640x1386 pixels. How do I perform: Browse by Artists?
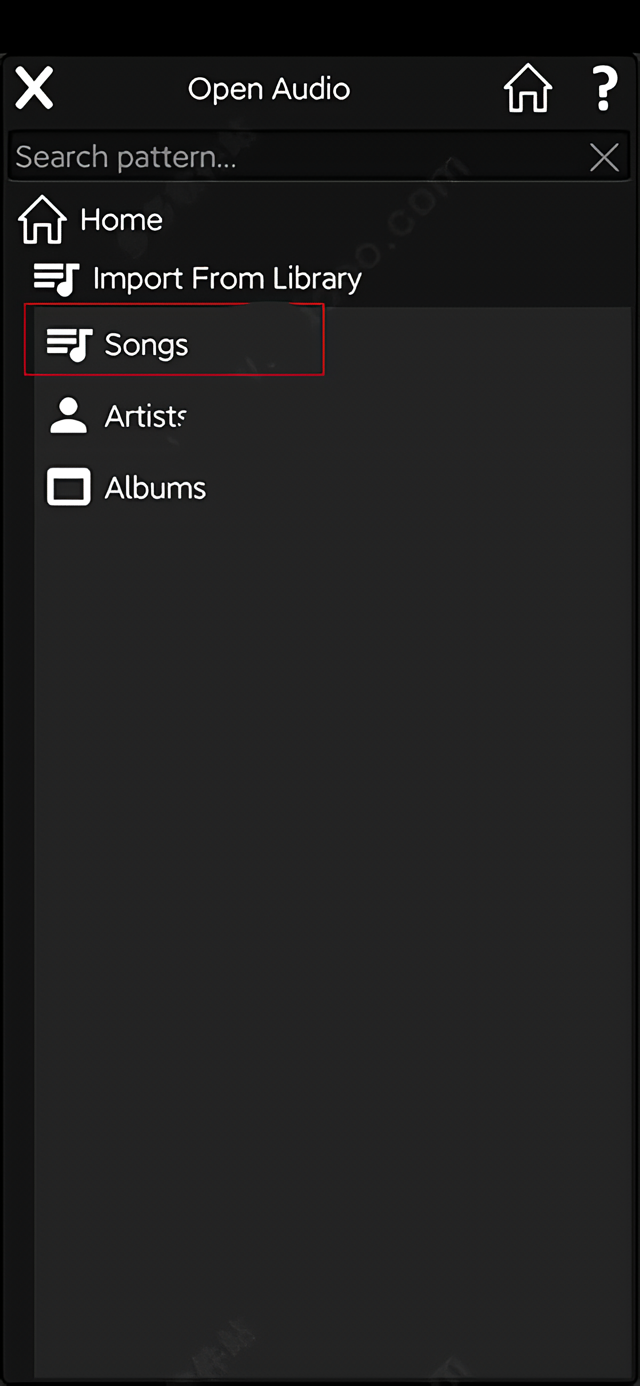point(146,416)
